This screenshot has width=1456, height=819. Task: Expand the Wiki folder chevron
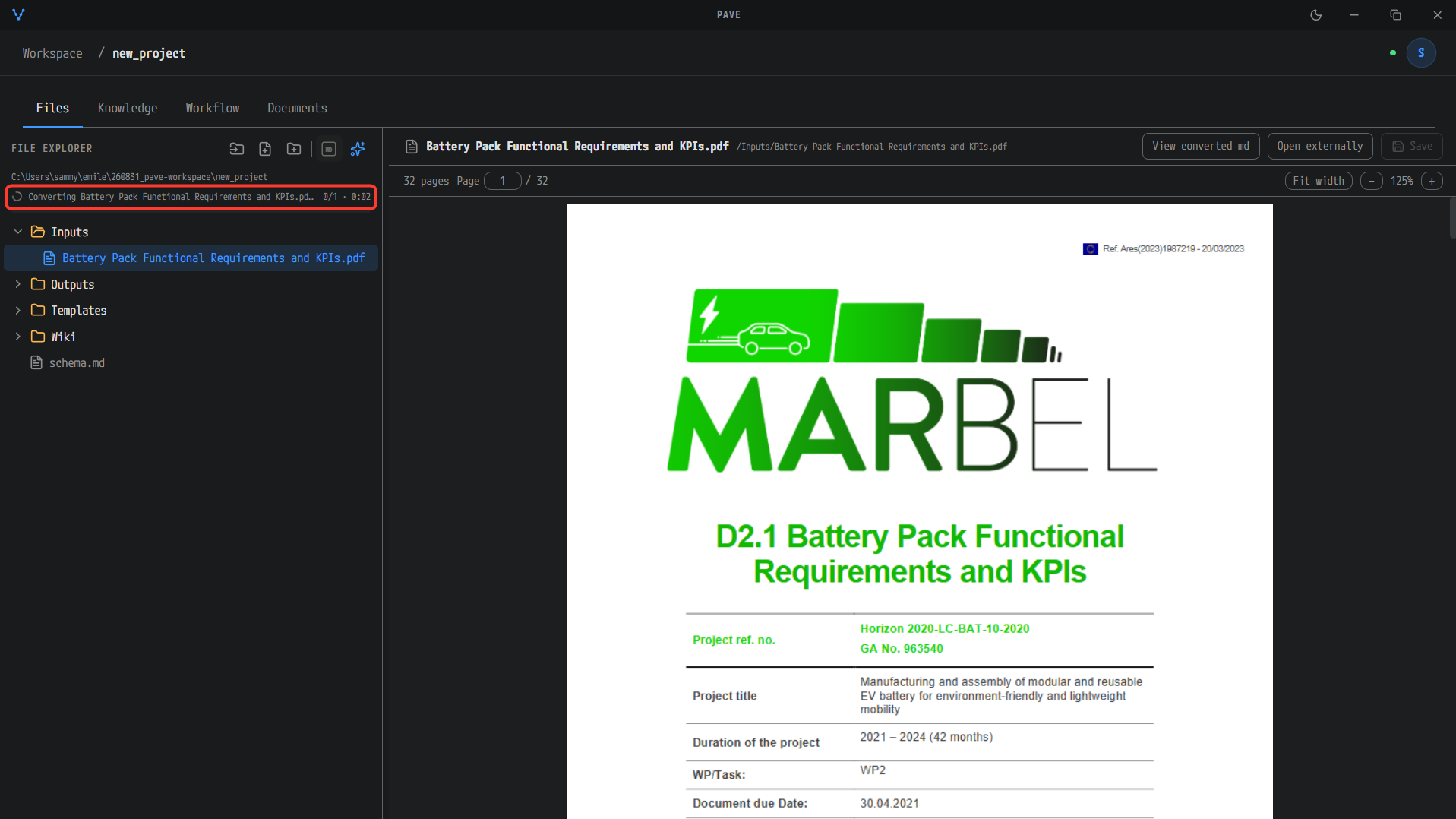[x=18, y=337]
